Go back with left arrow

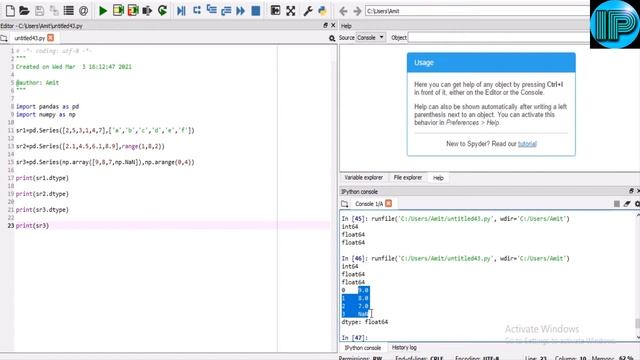[344, 11]
